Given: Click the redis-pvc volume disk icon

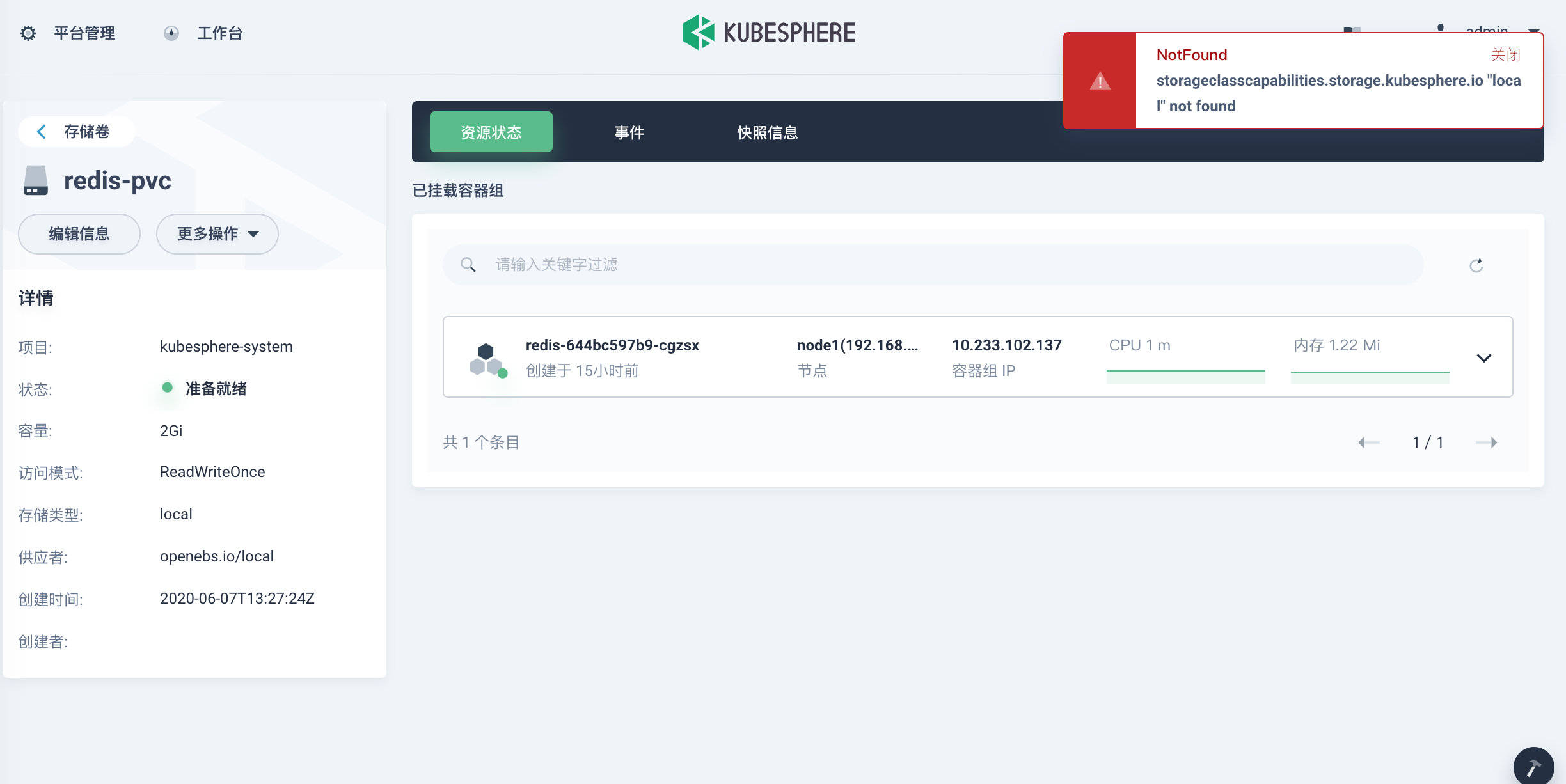Looking at the screenshot, I should (x=36, y=180).
